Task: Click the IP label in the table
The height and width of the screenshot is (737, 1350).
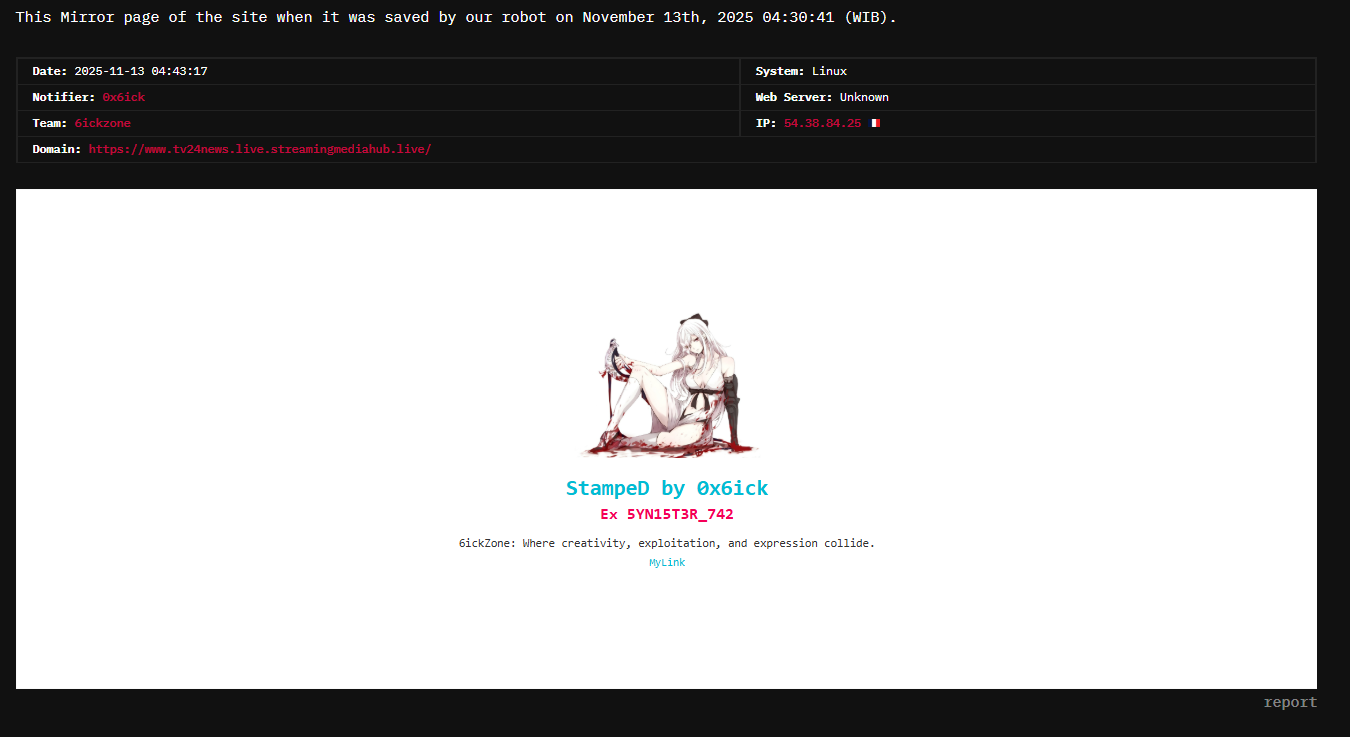Action: coord(766,123)
